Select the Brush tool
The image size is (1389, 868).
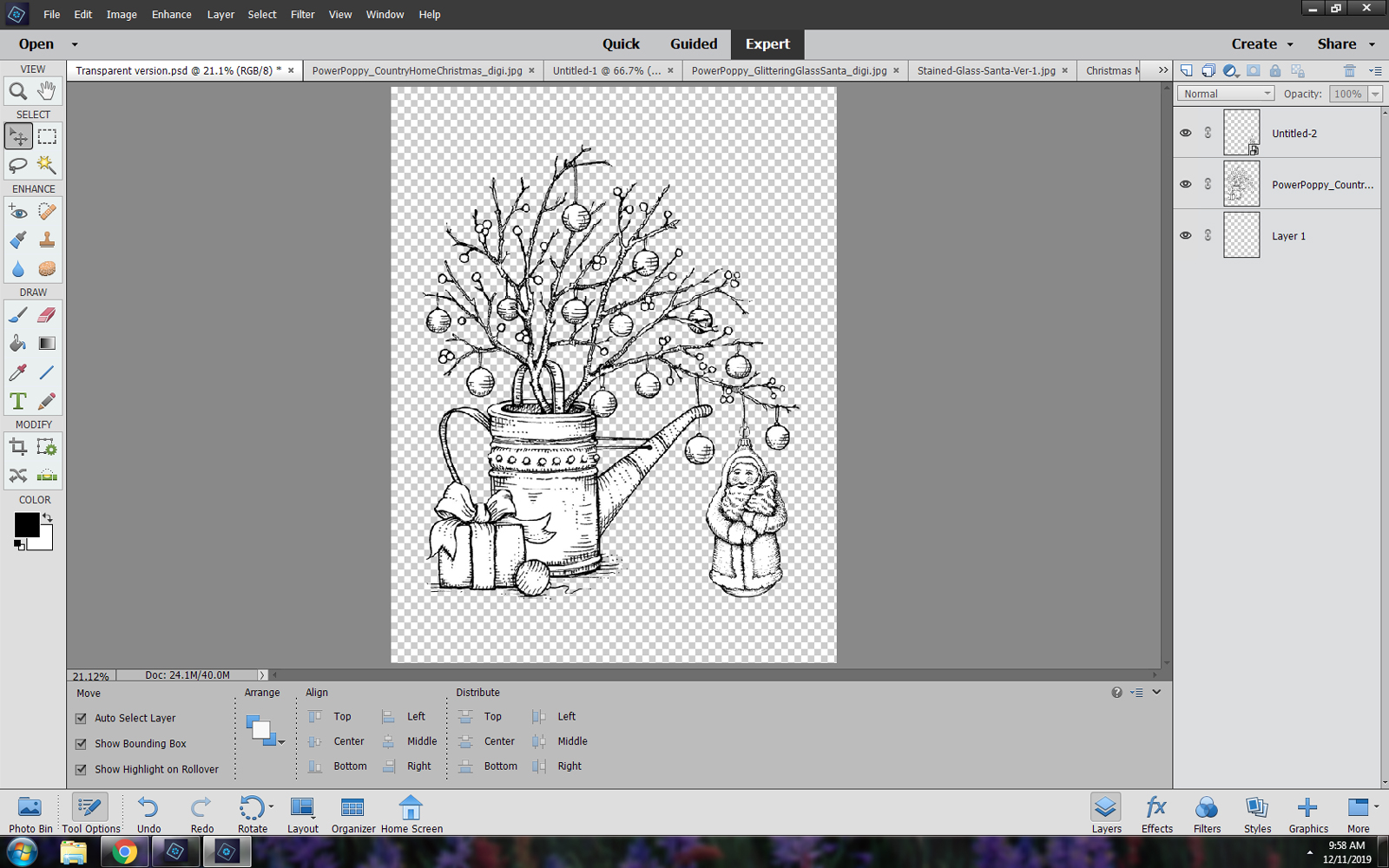click(x=18, y=315)
